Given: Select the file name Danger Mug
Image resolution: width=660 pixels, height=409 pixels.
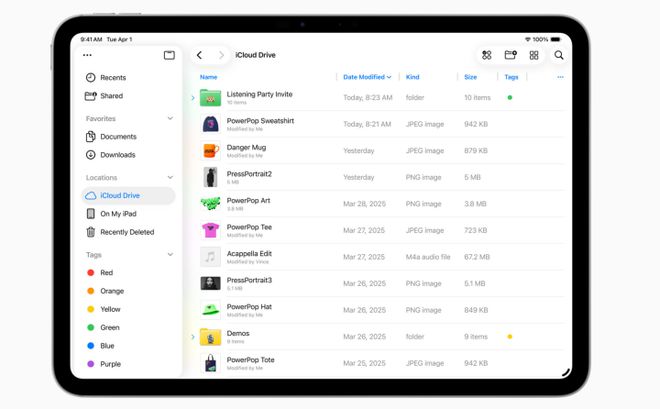Looking at the screenshot, I should [246, 147].
